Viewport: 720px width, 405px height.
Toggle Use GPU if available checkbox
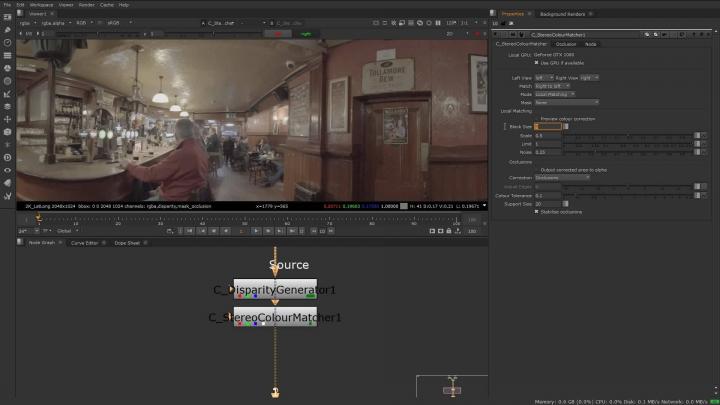point(537,62)
